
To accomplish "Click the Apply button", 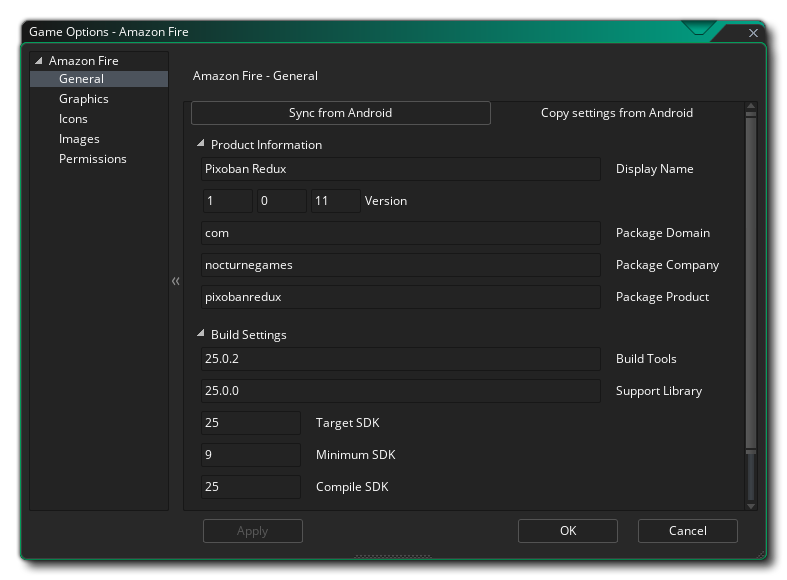I will point(252,531).
